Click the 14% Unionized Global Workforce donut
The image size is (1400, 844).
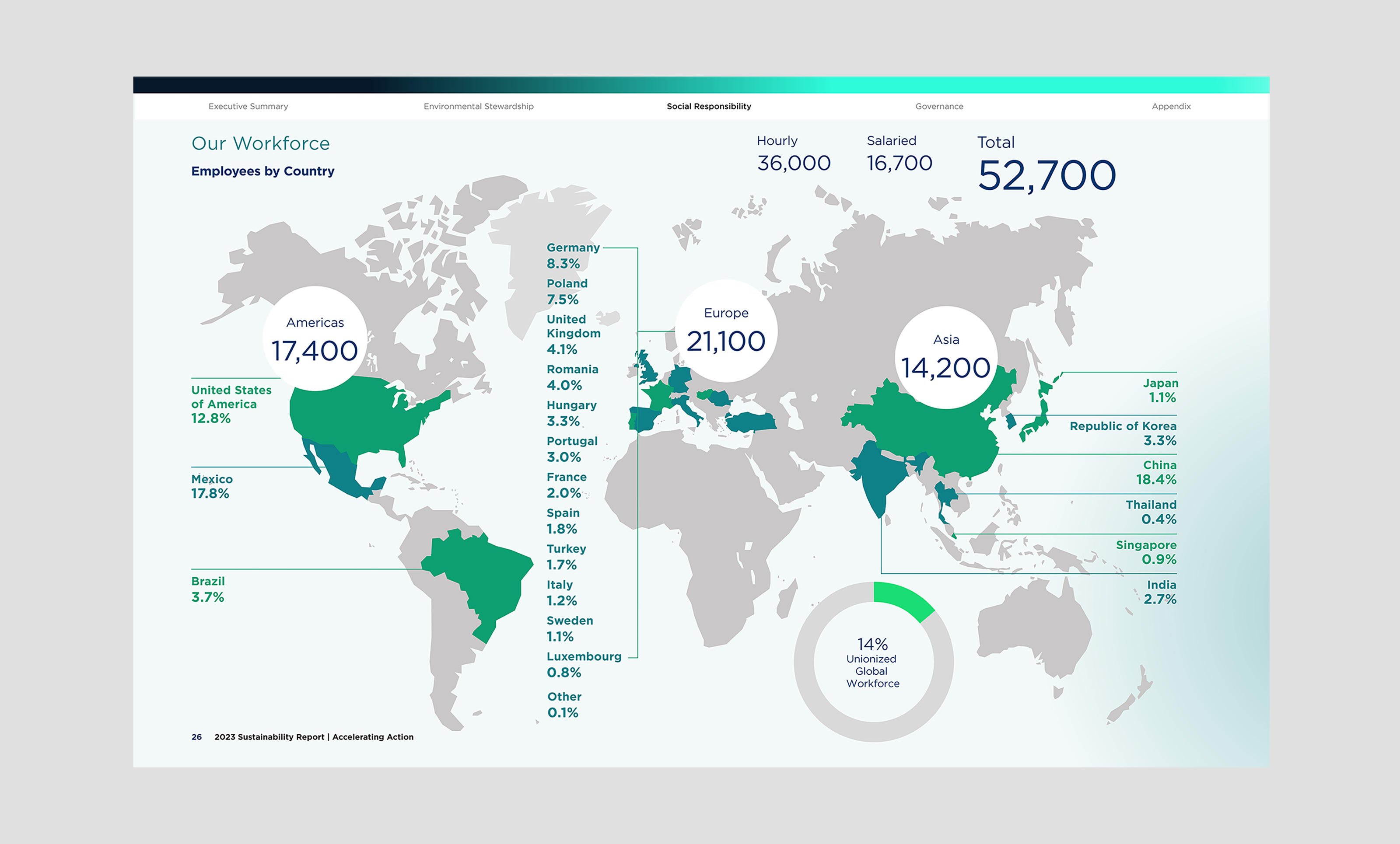[873, 662]
